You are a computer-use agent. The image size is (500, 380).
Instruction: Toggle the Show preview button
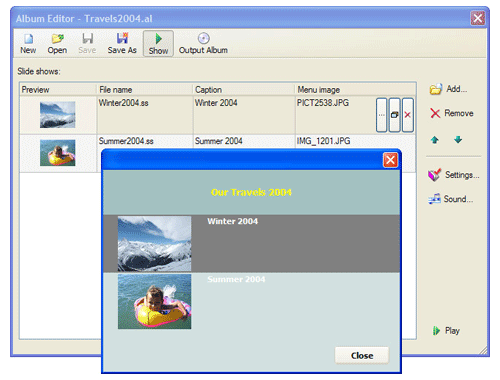click(158, 44)
